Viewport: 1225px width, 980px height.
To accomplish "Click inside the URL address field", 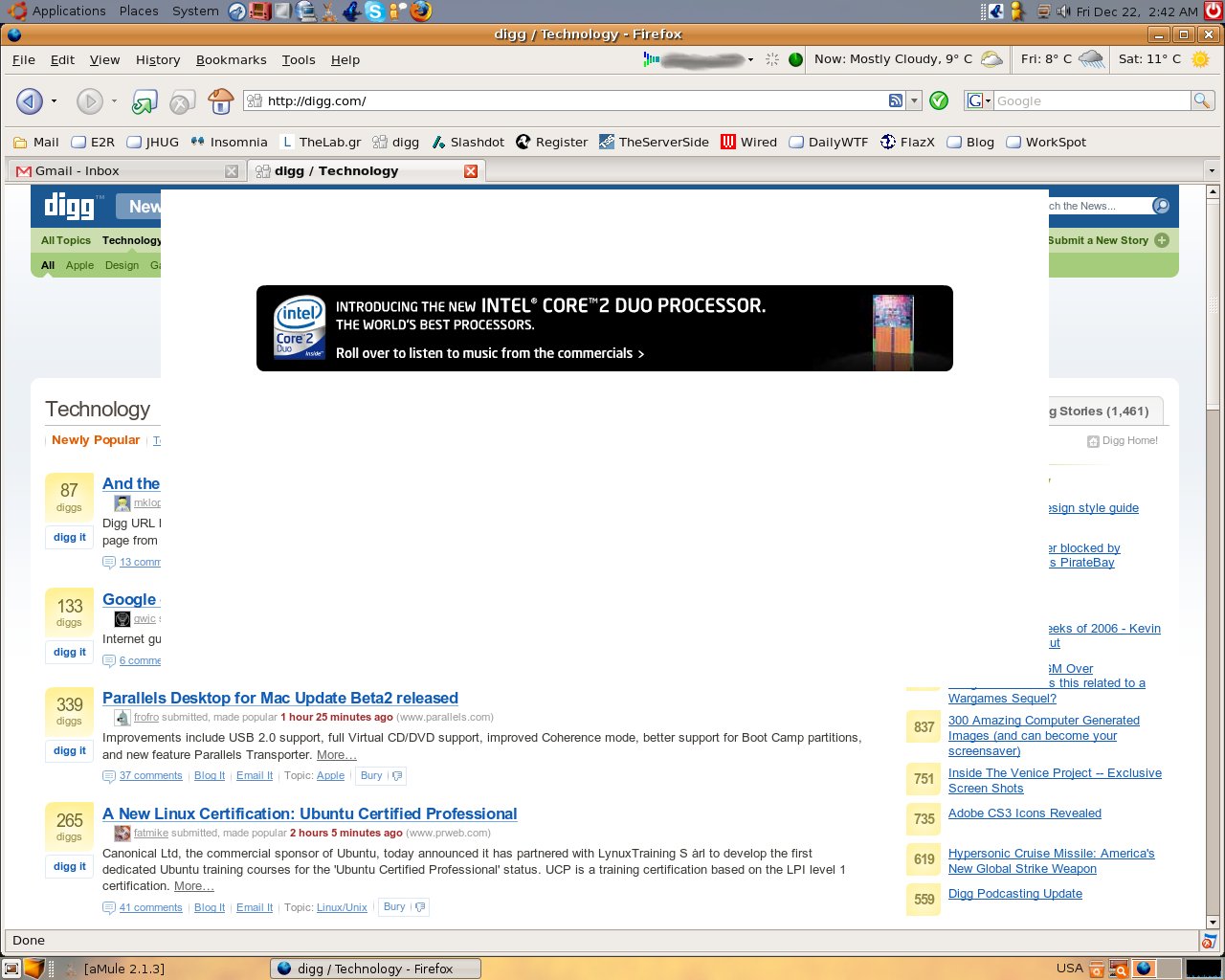I will coord(574,100).
